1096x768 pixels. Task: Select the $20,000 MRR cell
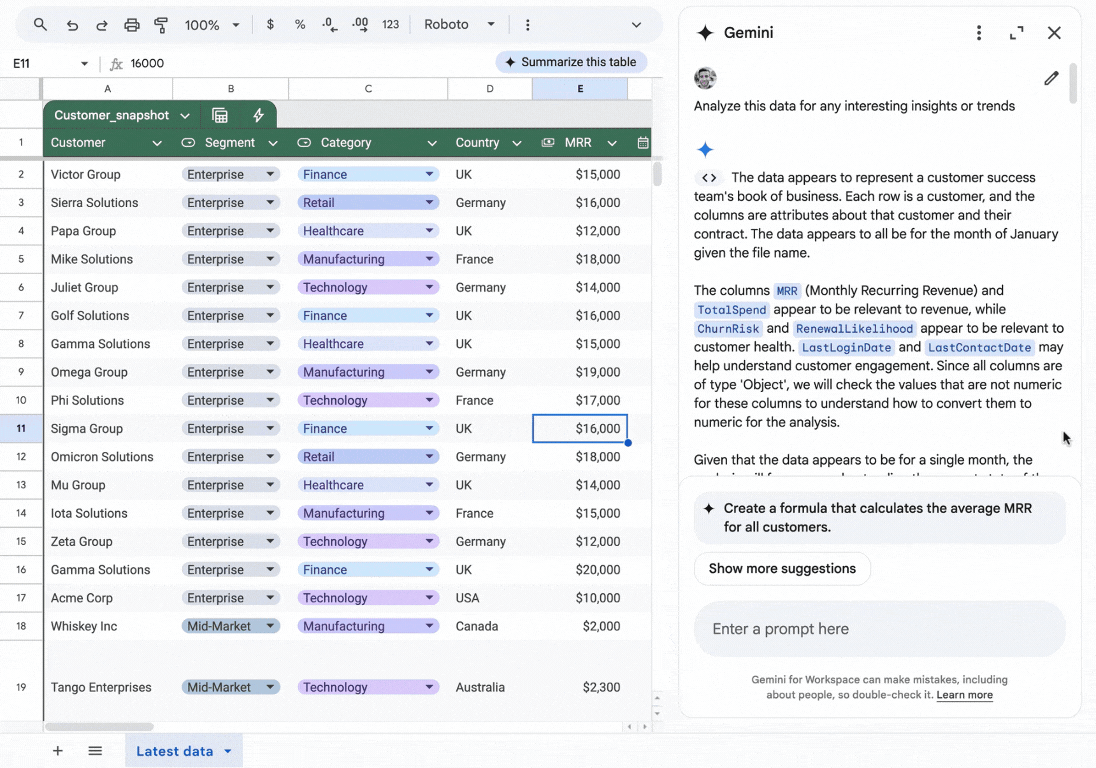click(x=579, y=570)
